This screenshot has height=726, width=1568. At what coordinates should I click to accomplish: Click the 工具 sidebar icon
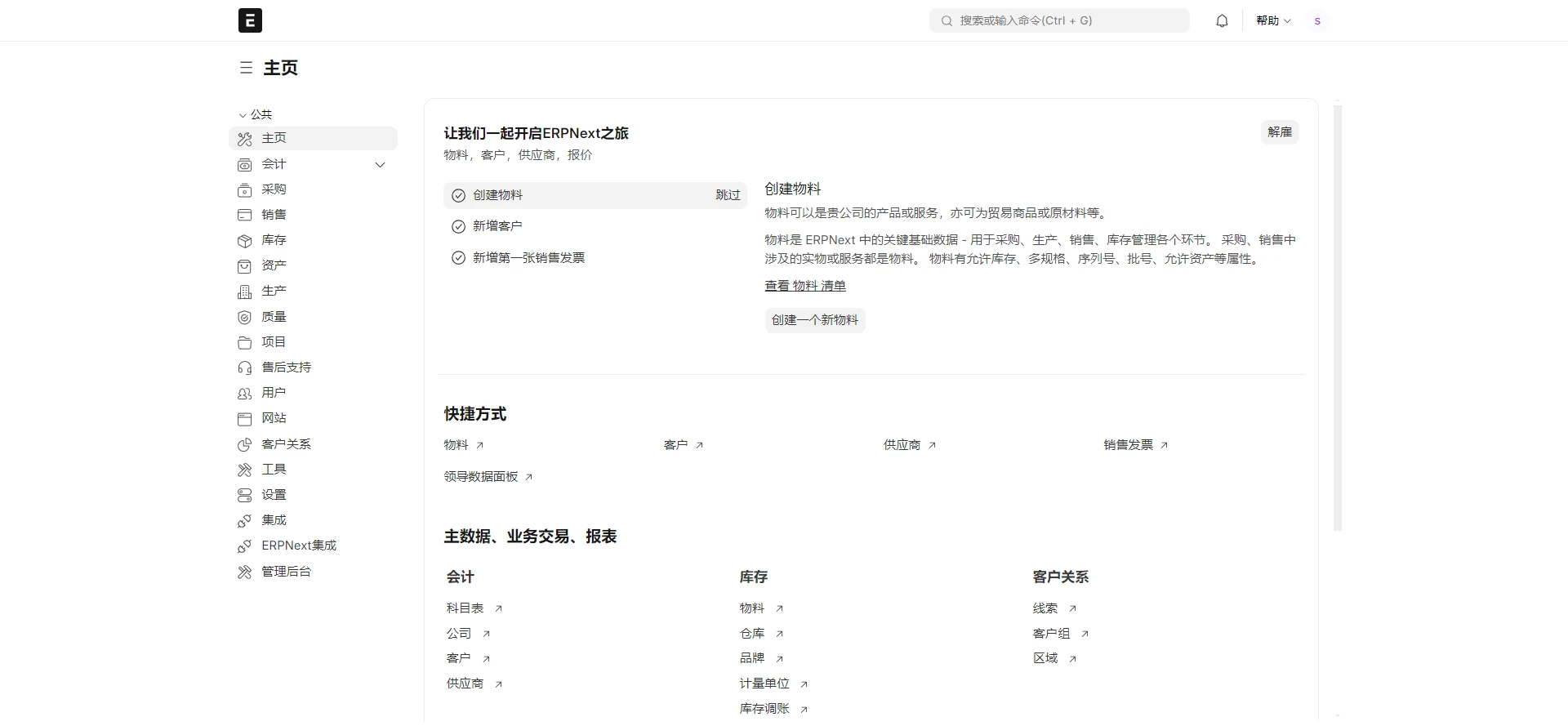244,470
